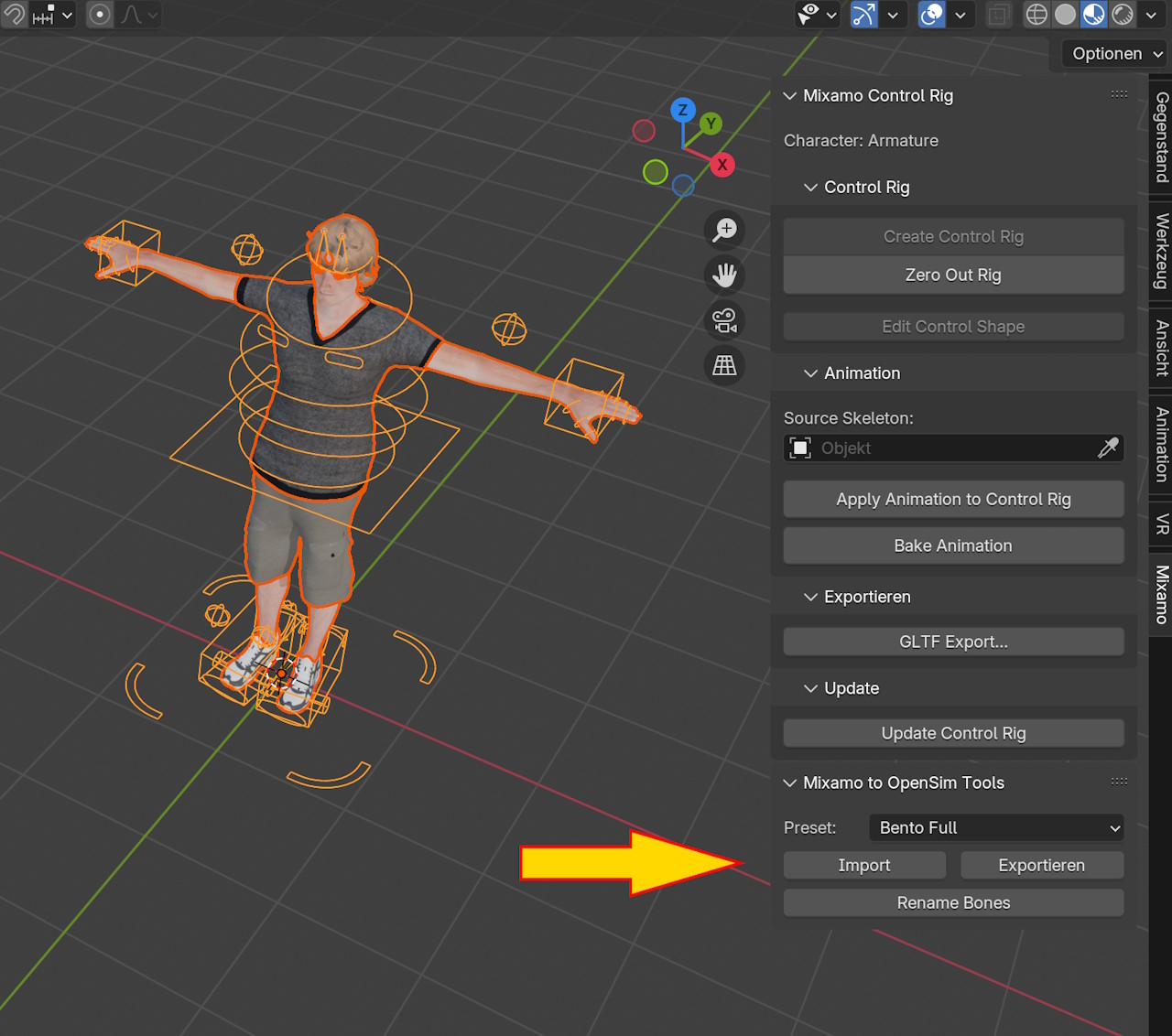The width and height of the screenshot is (1172, 1036).
Task: Click the blue Z axis gizmo handle
Action: point(682,110)
